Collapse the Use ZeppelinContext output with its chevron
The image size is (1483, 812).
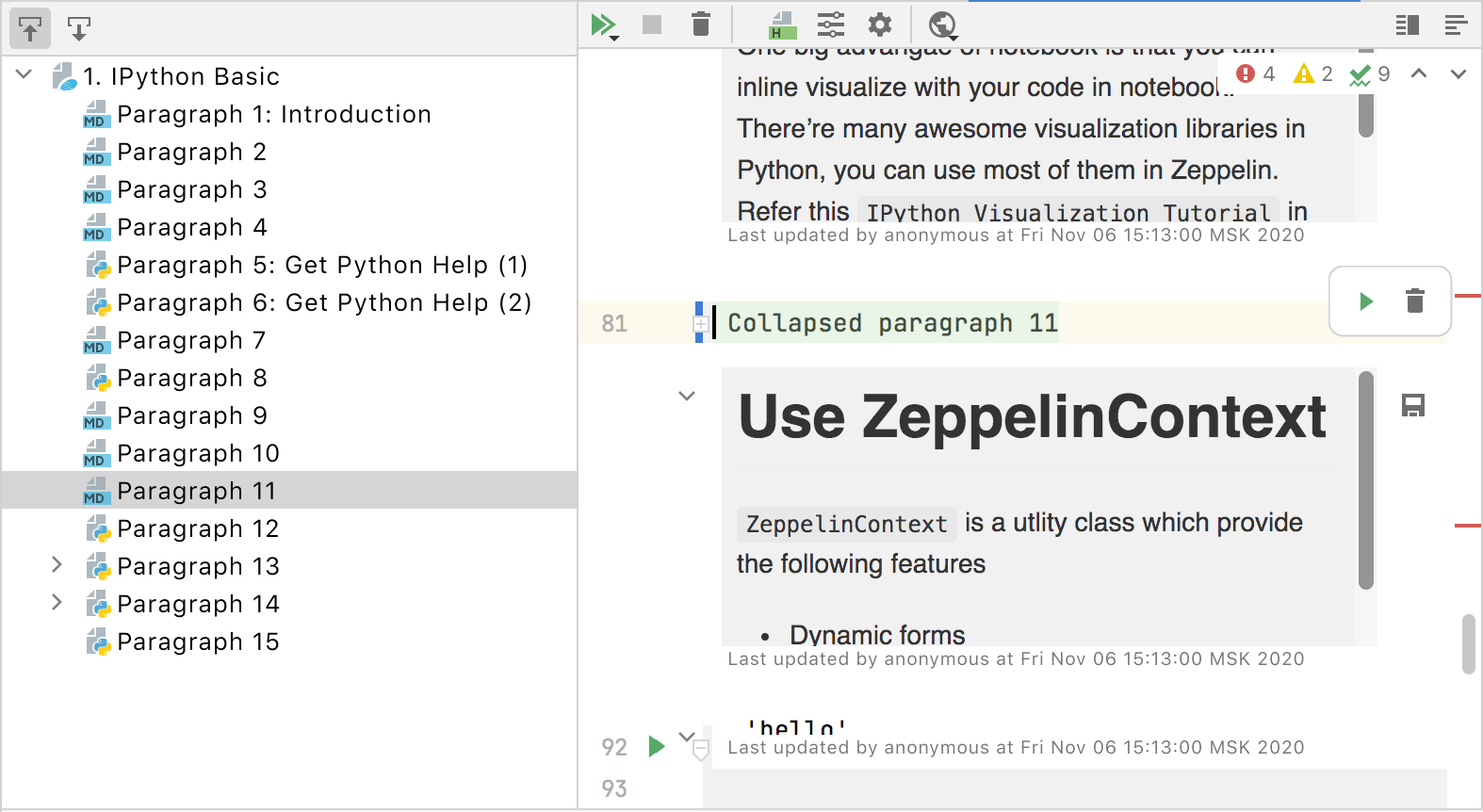687,396
